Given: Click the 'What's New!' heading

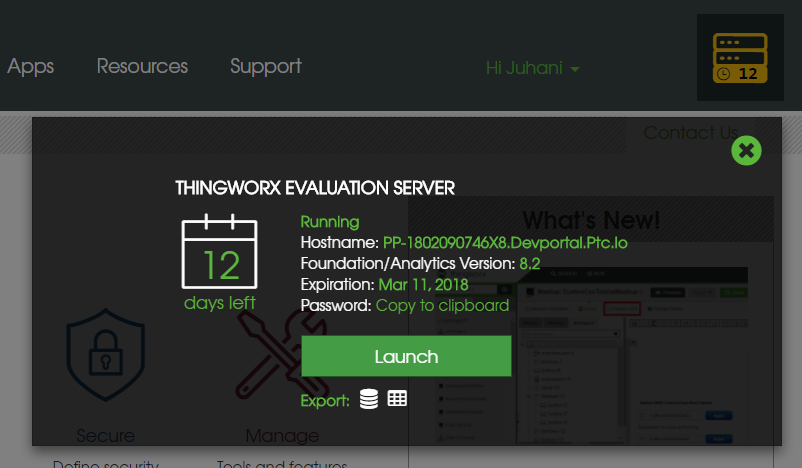Looking at the screenshot, I should coord(591,220).
